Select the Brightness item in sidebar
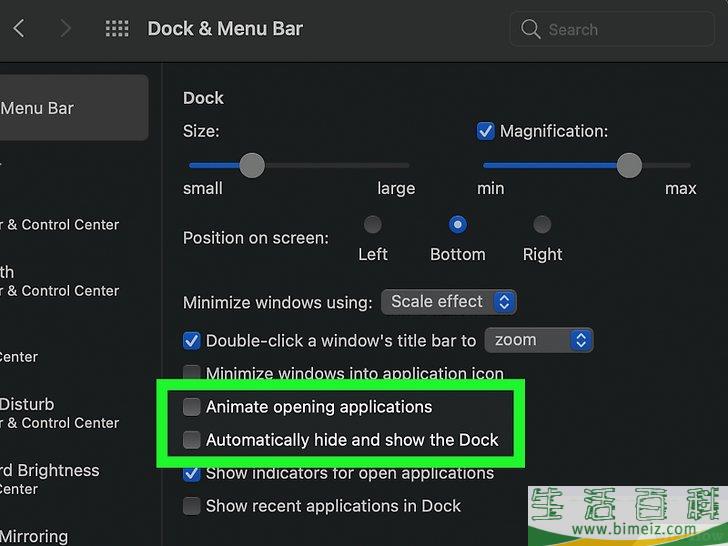728x546 pixels. point(50,479)
